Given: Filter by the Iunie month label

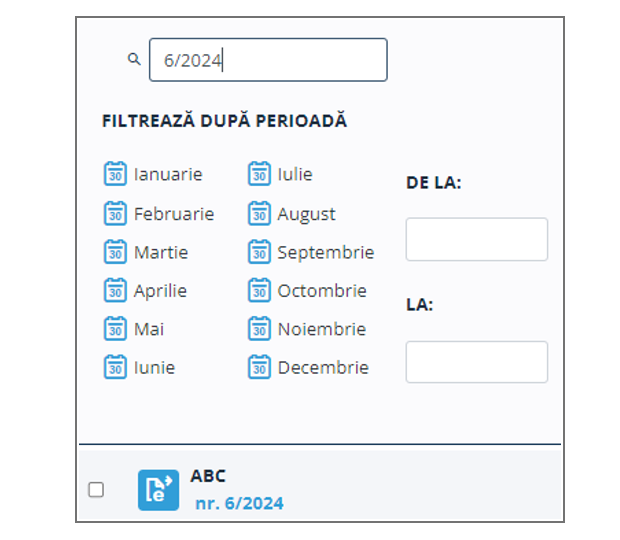Looking at the screenshot, I should pyautogui.click(x=154, y=367).
